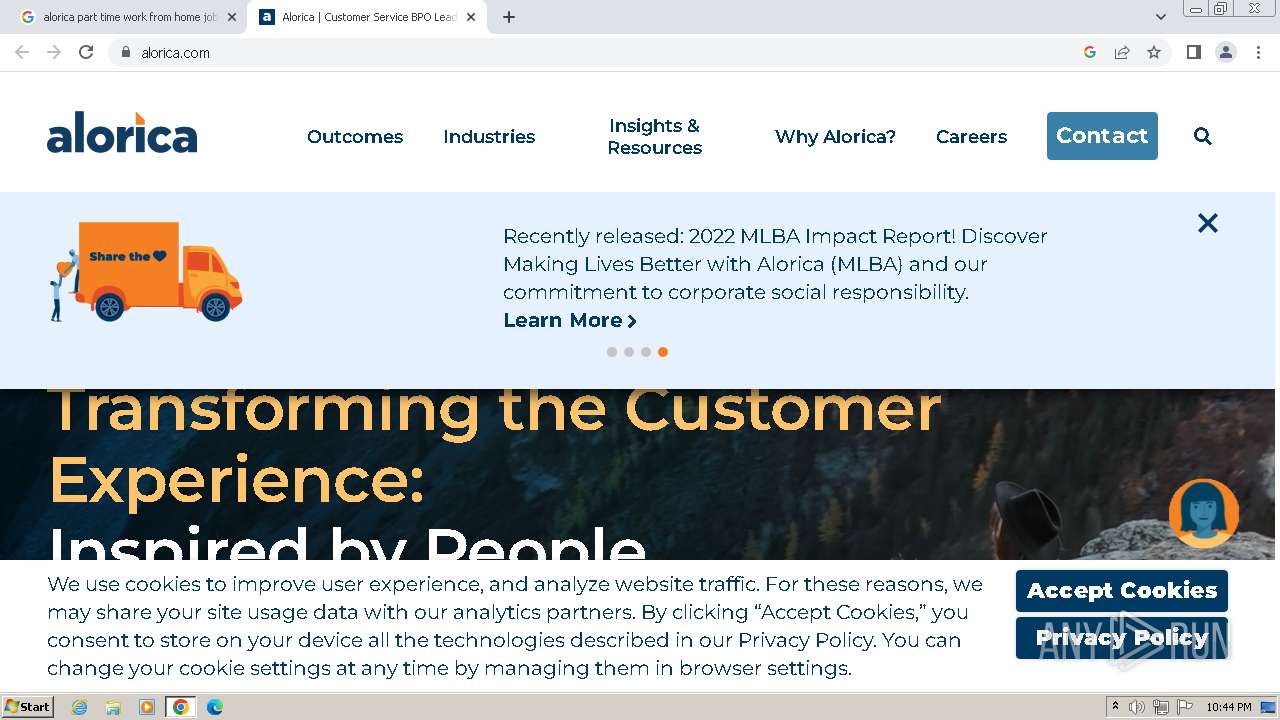Open the Privacy Policy button
Image resolution: width=1280 pixels, height=720 pixels.
[1122, 637]
